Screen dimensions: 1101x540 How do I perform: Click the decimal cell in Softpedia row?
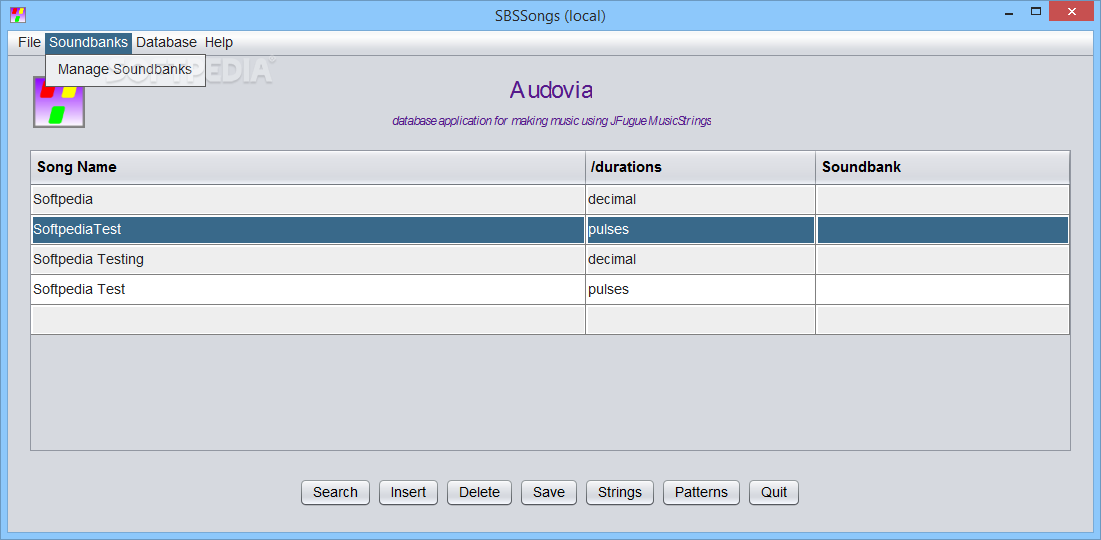tap(700, 199)
